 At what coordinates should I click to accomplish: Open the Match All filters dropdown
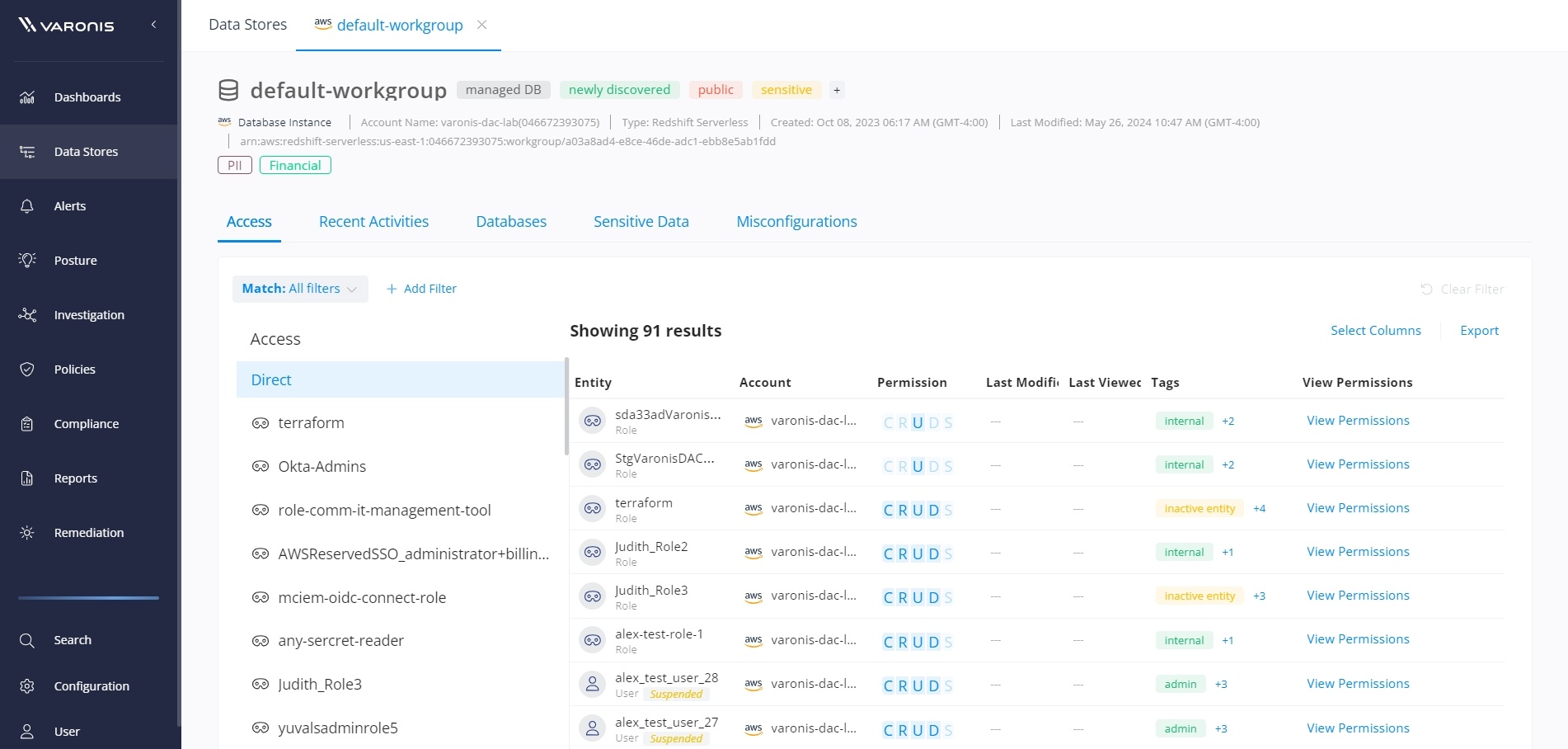pyautogui.click(x=299, y=289)
